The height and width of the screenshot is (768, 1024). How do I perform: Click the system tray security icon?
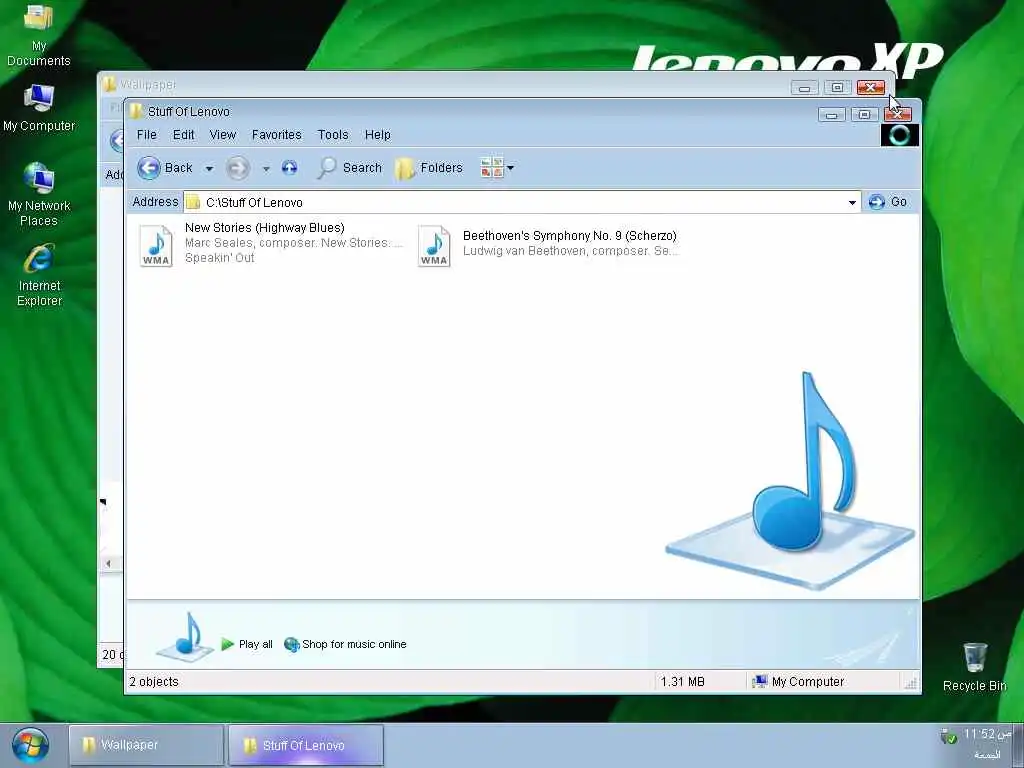pyautogui.click(x=948, y=737)
